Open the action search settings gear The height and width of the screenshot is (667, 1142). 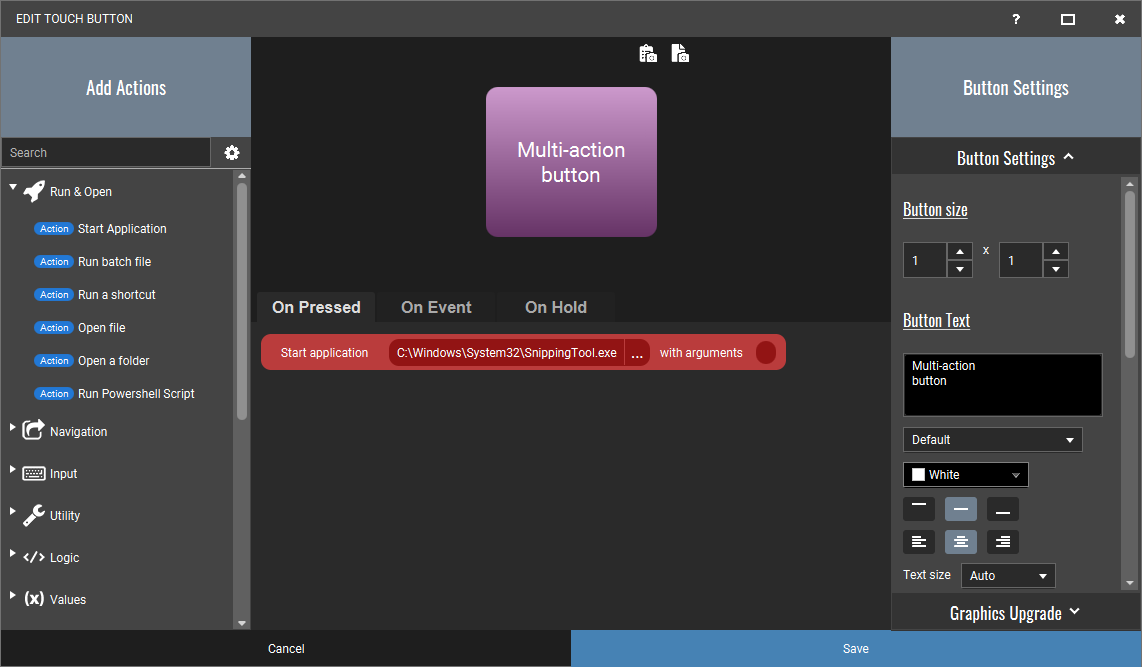point(231,152)
